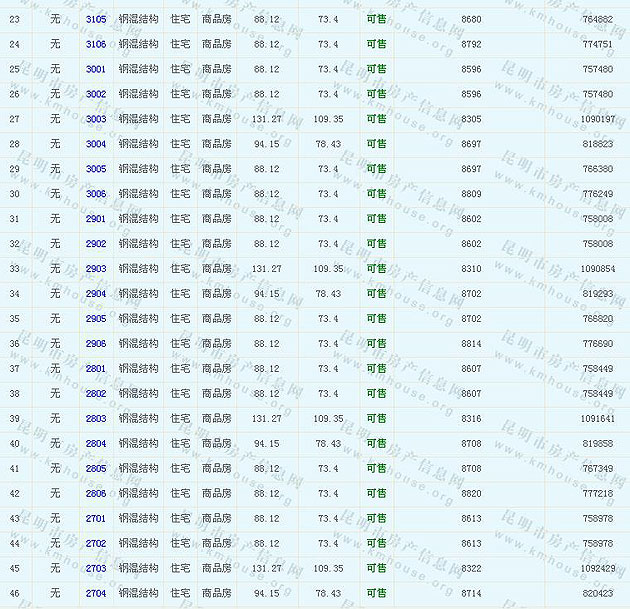
Task: Select room 2704 link
Action: pos(96,594)
